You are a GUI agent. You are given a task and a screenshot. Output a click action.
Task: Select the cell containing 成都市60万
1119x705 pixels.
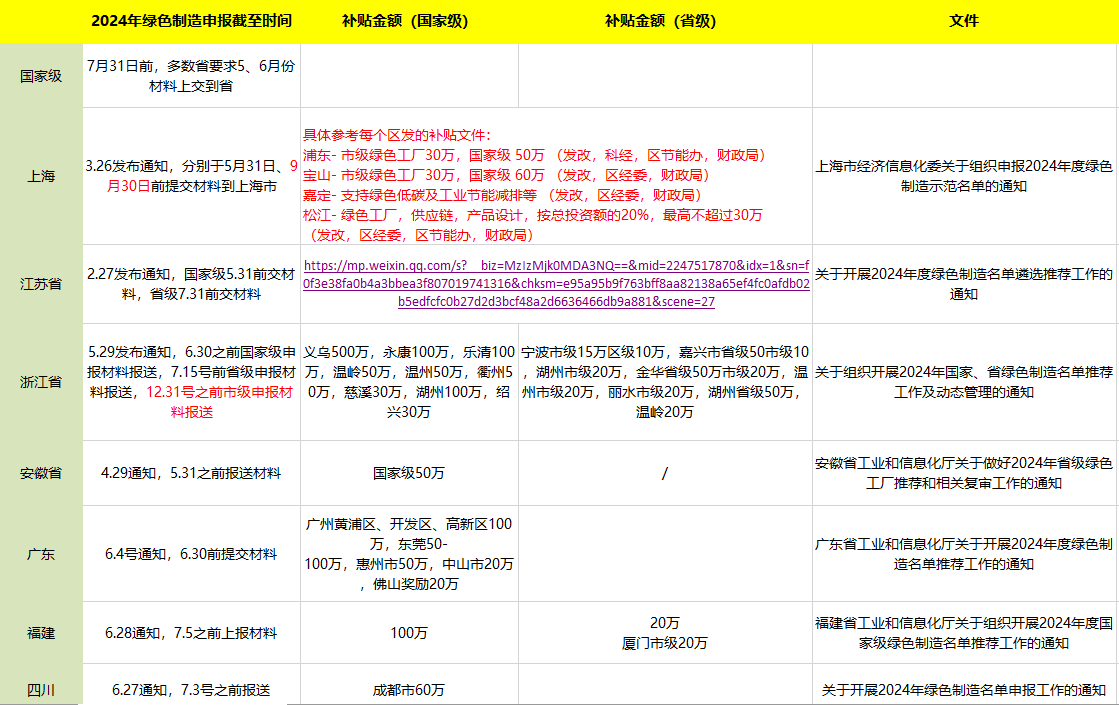click(409, 690)
